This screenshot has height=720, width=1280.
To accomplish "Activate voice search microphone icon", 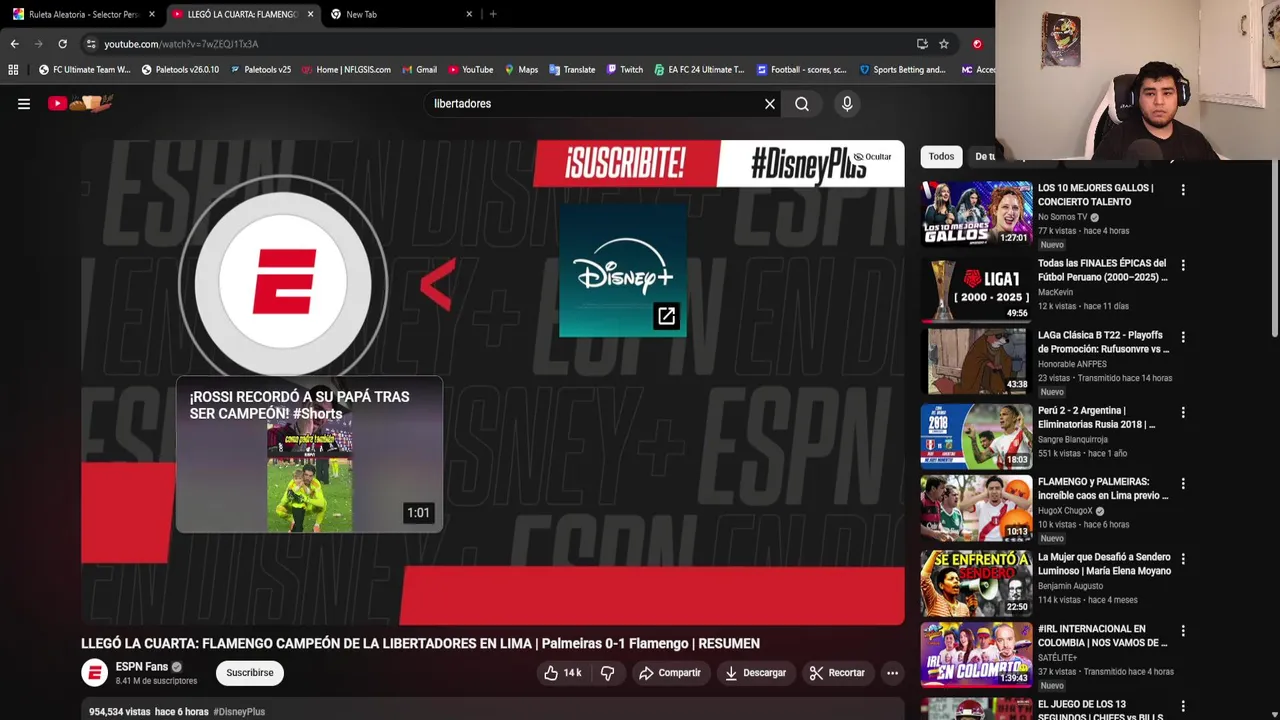I will (x=847, y=103).
